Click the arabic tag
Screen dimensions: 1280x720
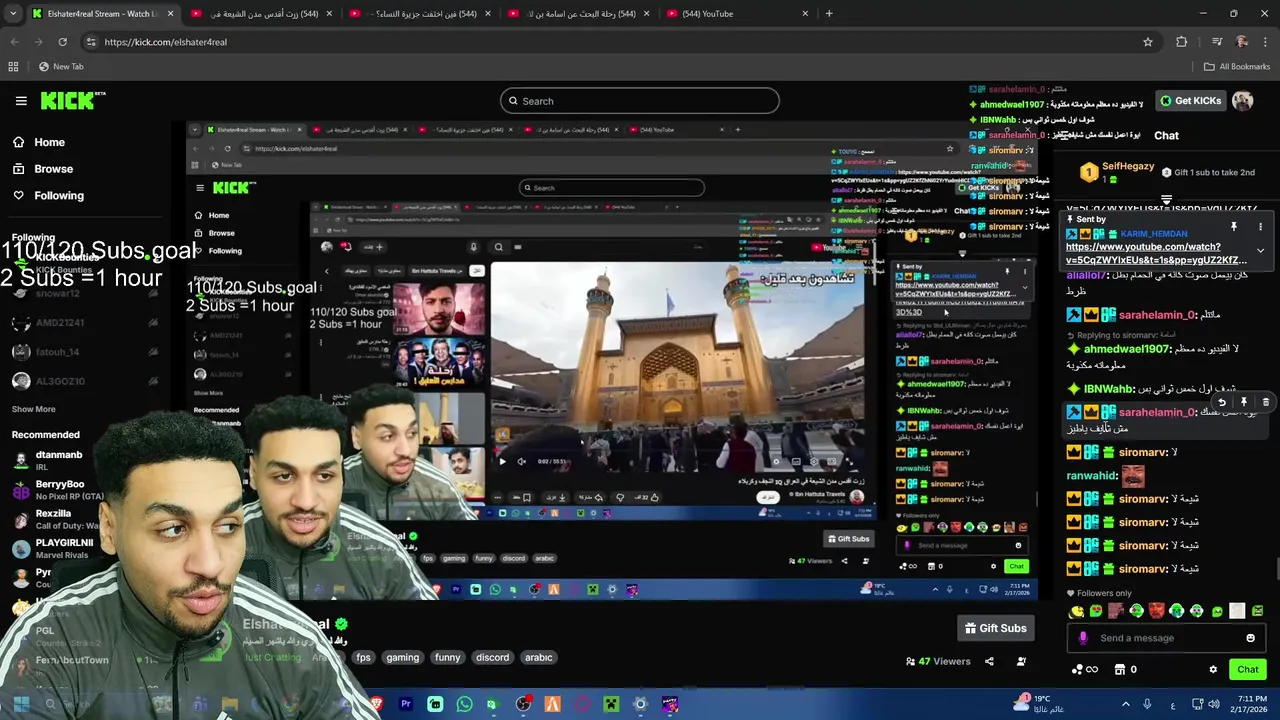(539, 658)
